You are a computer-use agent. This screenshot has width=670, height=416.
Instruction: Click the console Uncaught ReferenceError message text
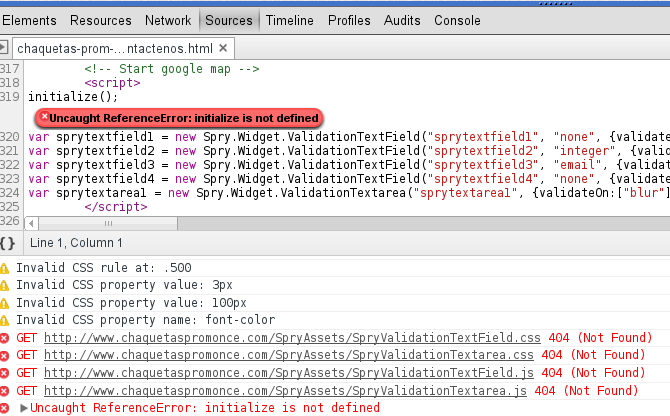pos(205,408)
